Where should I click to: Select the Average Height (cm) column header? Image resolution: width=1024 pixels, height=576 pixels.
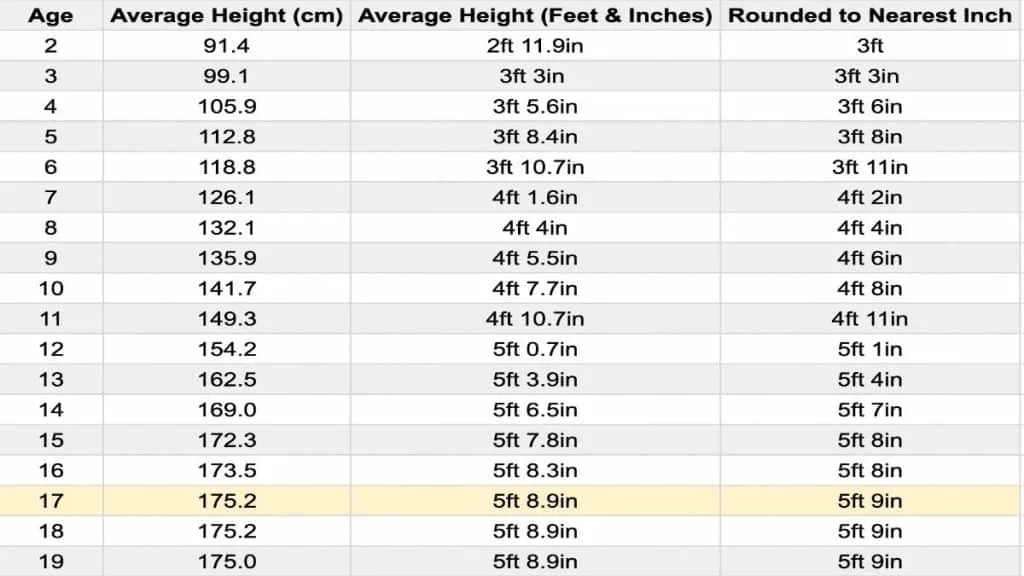point(227,16)
